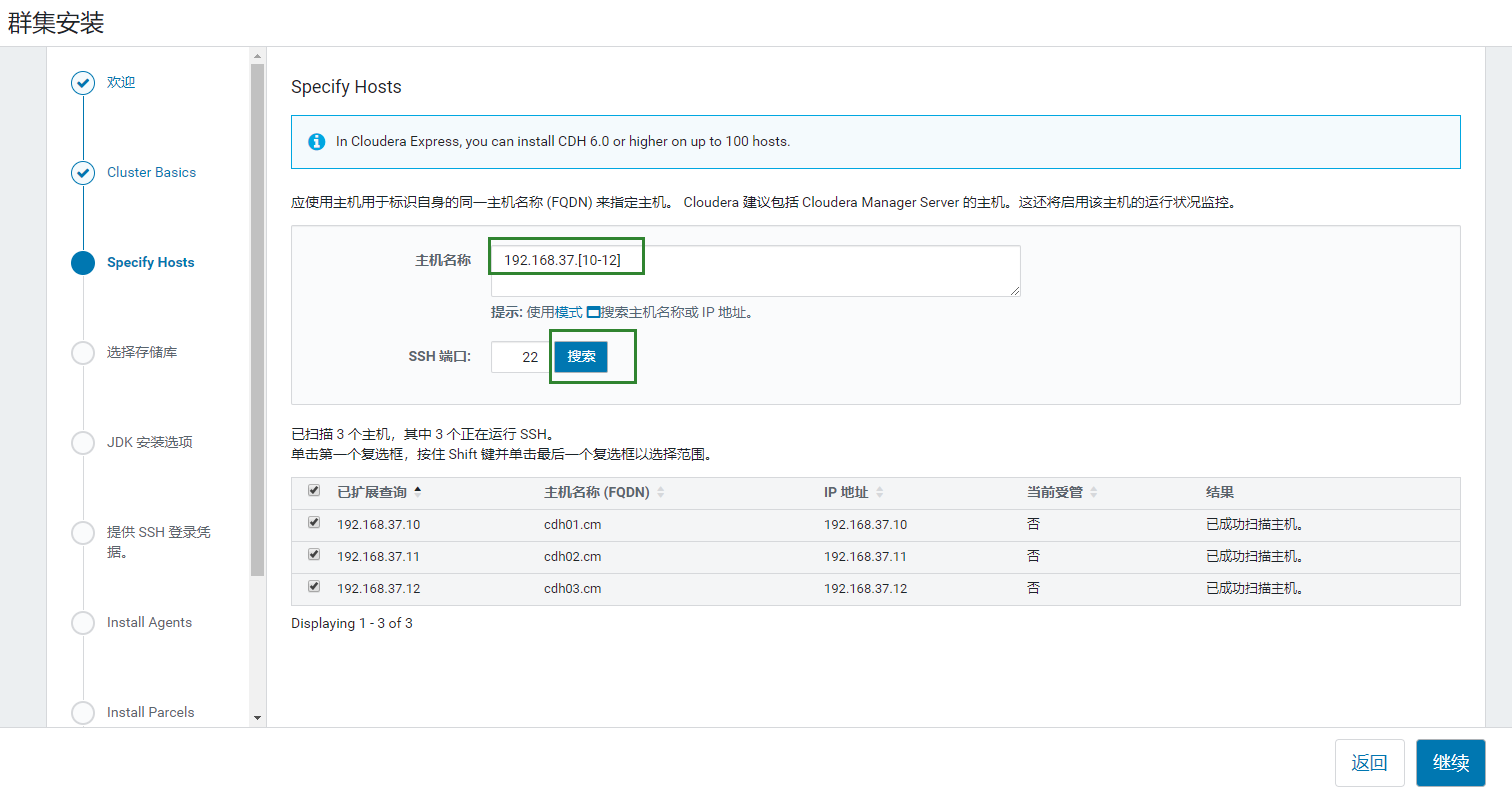Open the 欢迎 step label
1512x788 pixels.
121,82
